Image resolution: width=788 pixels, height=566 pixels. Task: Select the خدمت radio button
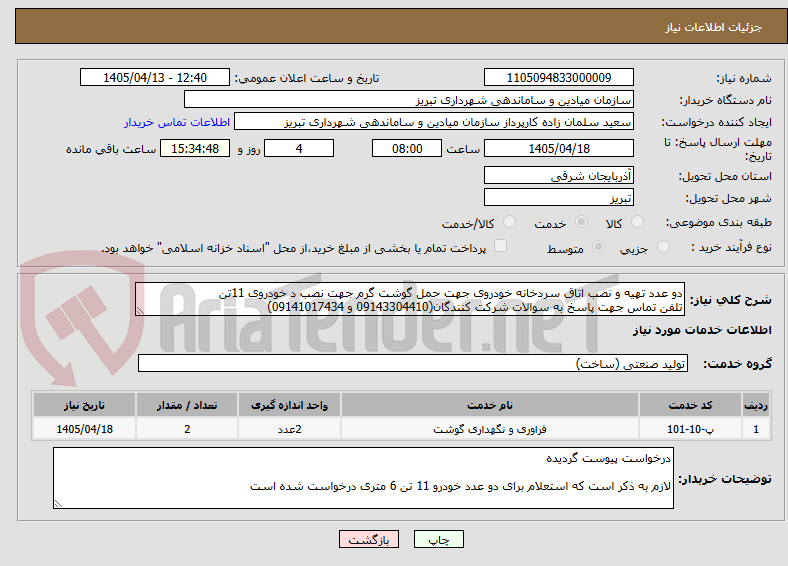(581, 222)
